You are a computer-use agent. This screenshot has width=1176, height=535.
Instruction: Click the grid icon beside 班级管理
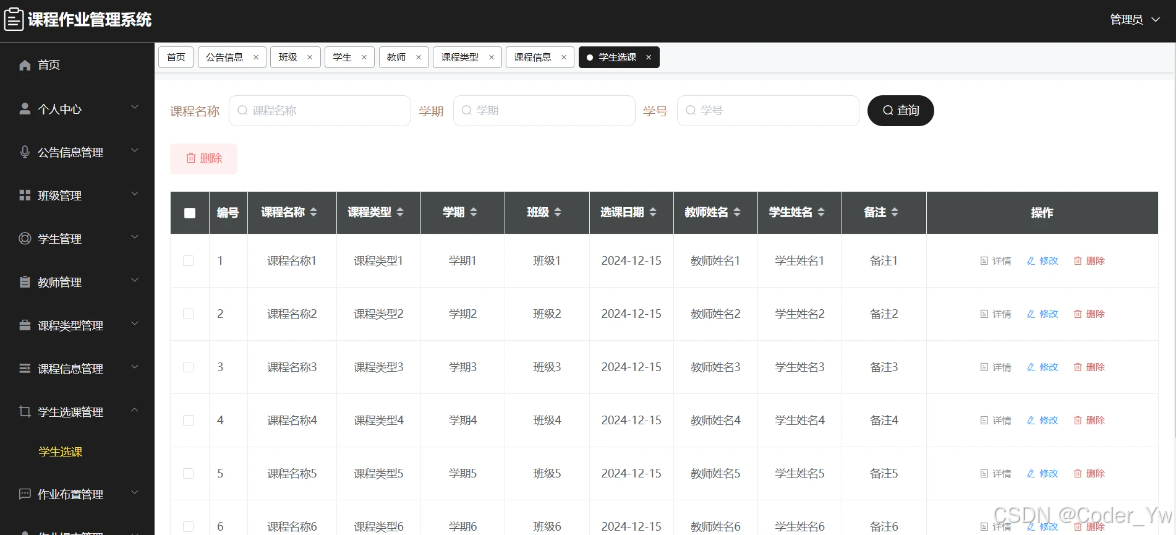pos(25,196)
